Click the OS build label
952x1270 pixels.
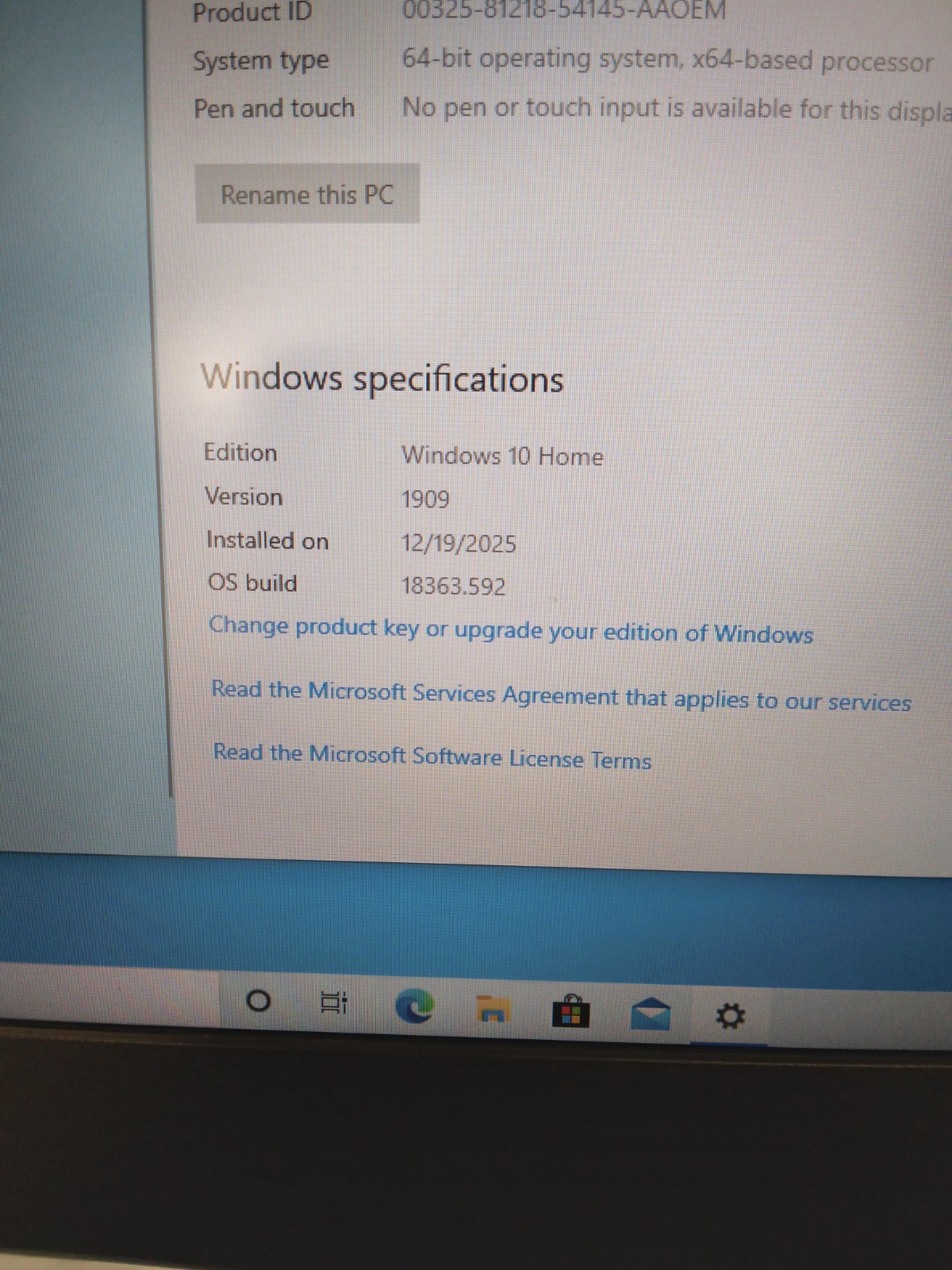(x=252, y=583)
